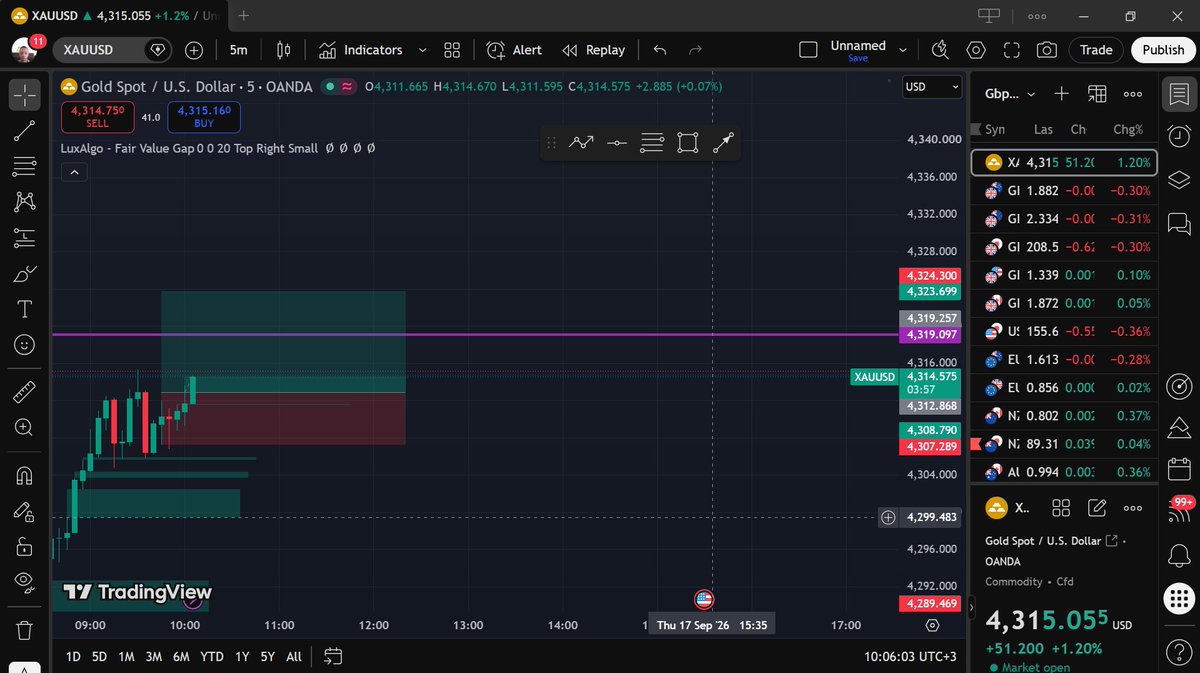Open the notifications bell panel
The height and width of the screenshot is (673, 1200).
pyautogui.click(x=1179, y=554)
